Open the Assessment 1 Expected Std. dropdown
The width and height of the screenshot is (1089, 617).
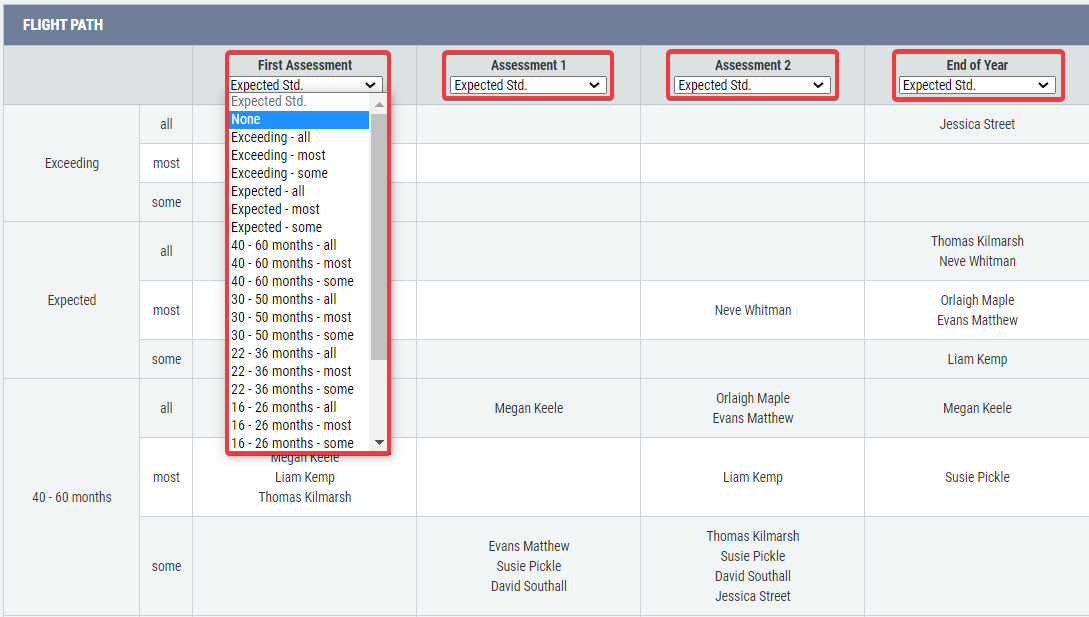527,86
